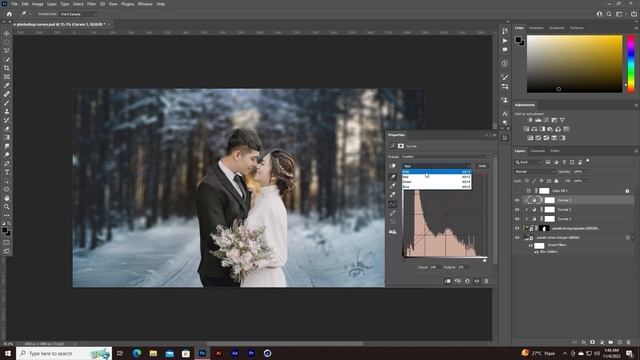
Task: Hide the masked photo layer above bottom layer
Action: [517, 228]
